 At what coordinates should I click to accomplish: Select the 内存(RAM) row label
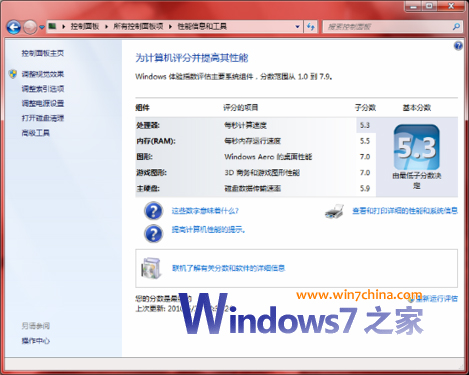(x=156, y=141)
